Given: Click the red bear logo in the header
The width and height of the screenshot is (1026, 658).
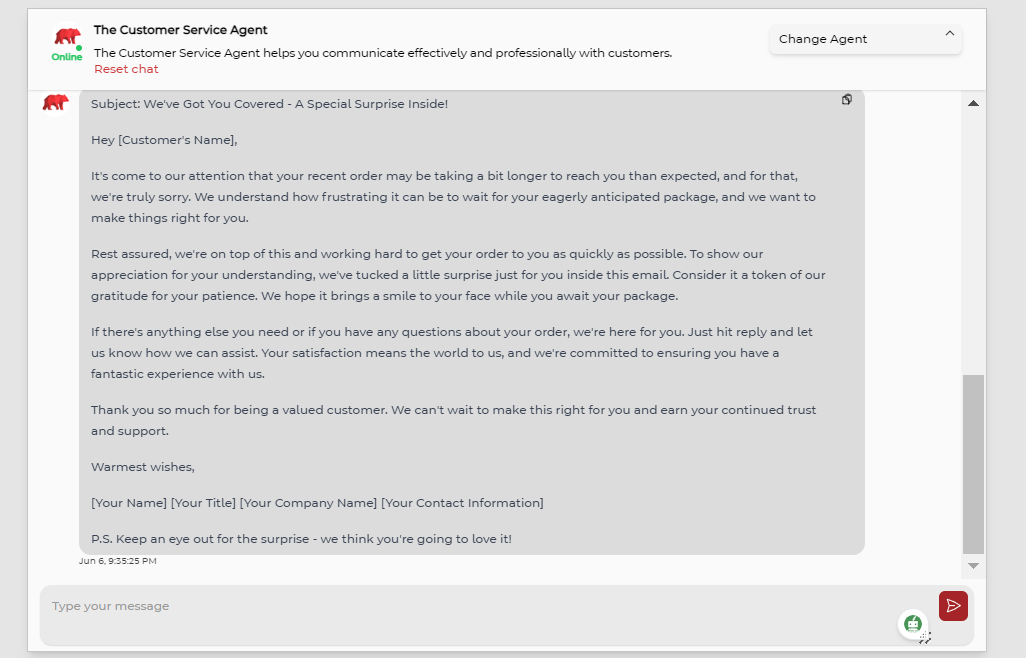Looking at the screenshot, I should tap(67, 37).
